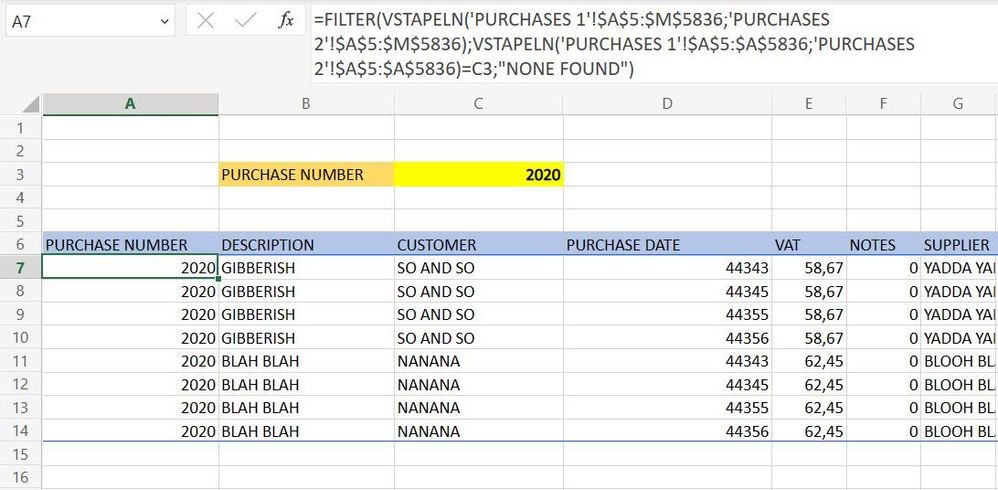Select column G header
This screenshot has width=998, height=490.
pos(958,104)
